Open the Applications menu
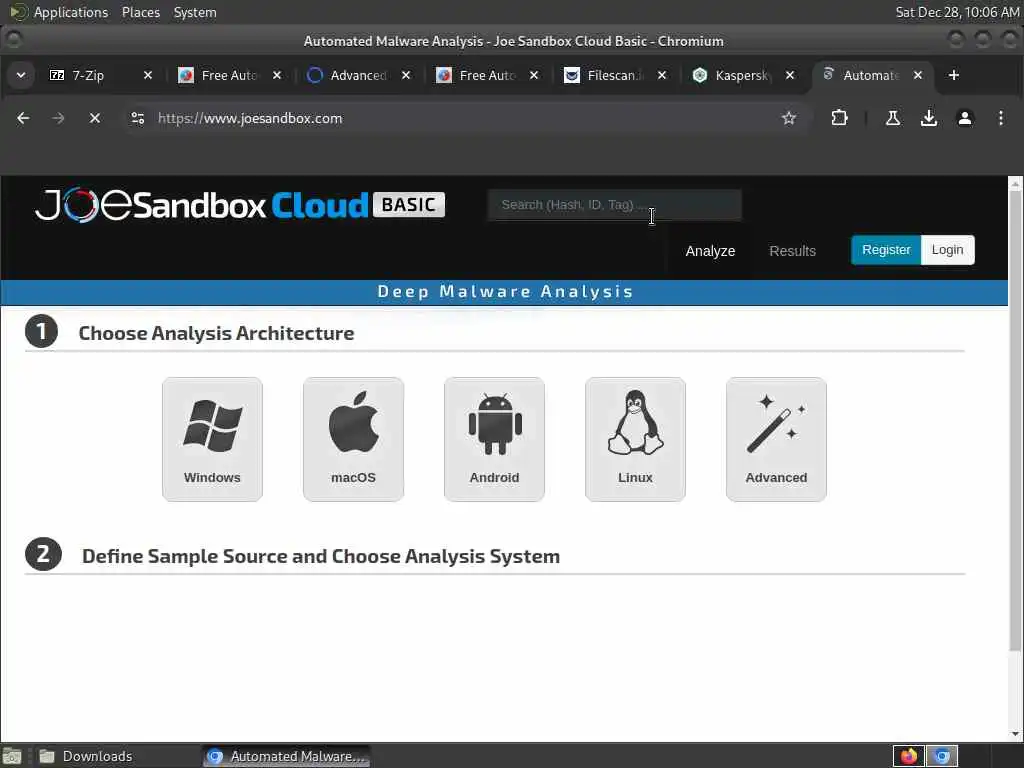Image resolution: width=1024 pixels, height=768 pixels. click(x=61, y=12)
